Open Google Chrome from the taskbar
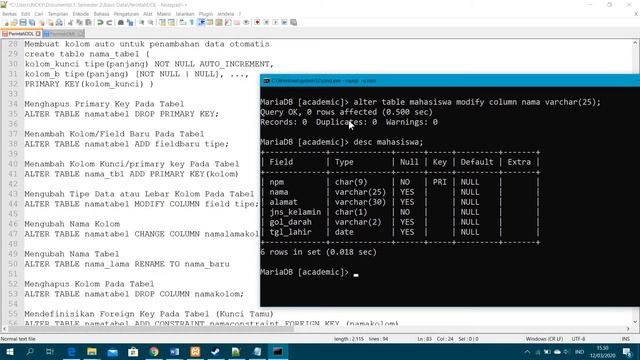The width and height of the screenshot is (640, 360). point(154,352)
